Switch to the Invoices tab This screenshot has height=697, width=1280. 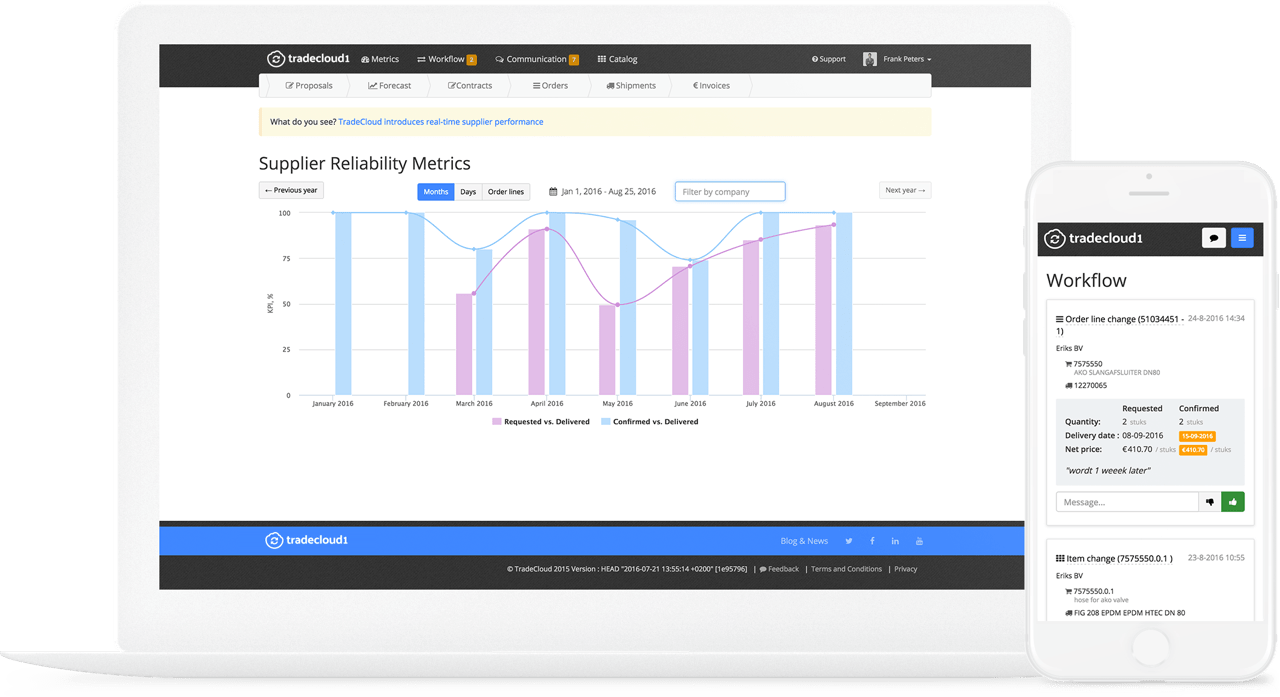coord(710,86)
